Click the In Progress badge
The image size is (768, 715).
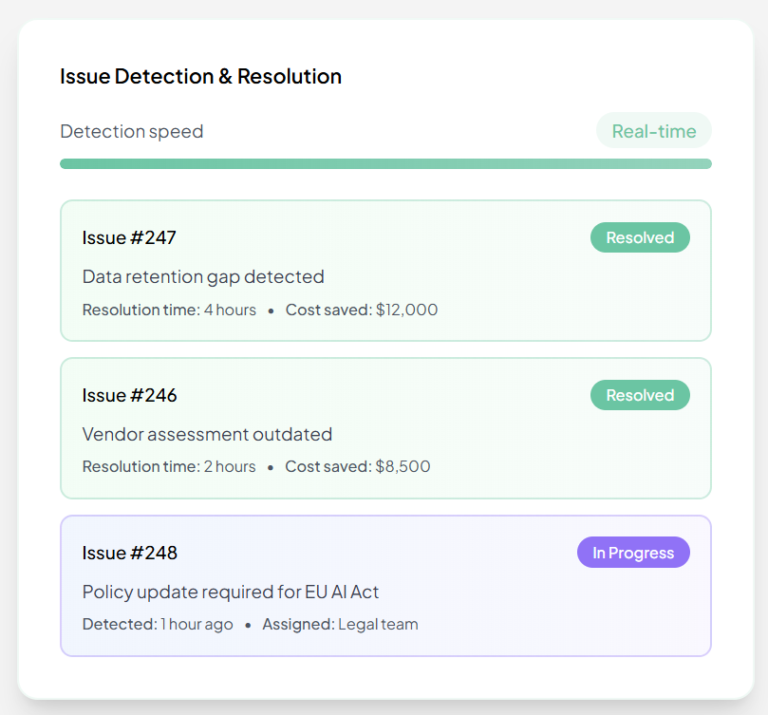pos(633,553)
